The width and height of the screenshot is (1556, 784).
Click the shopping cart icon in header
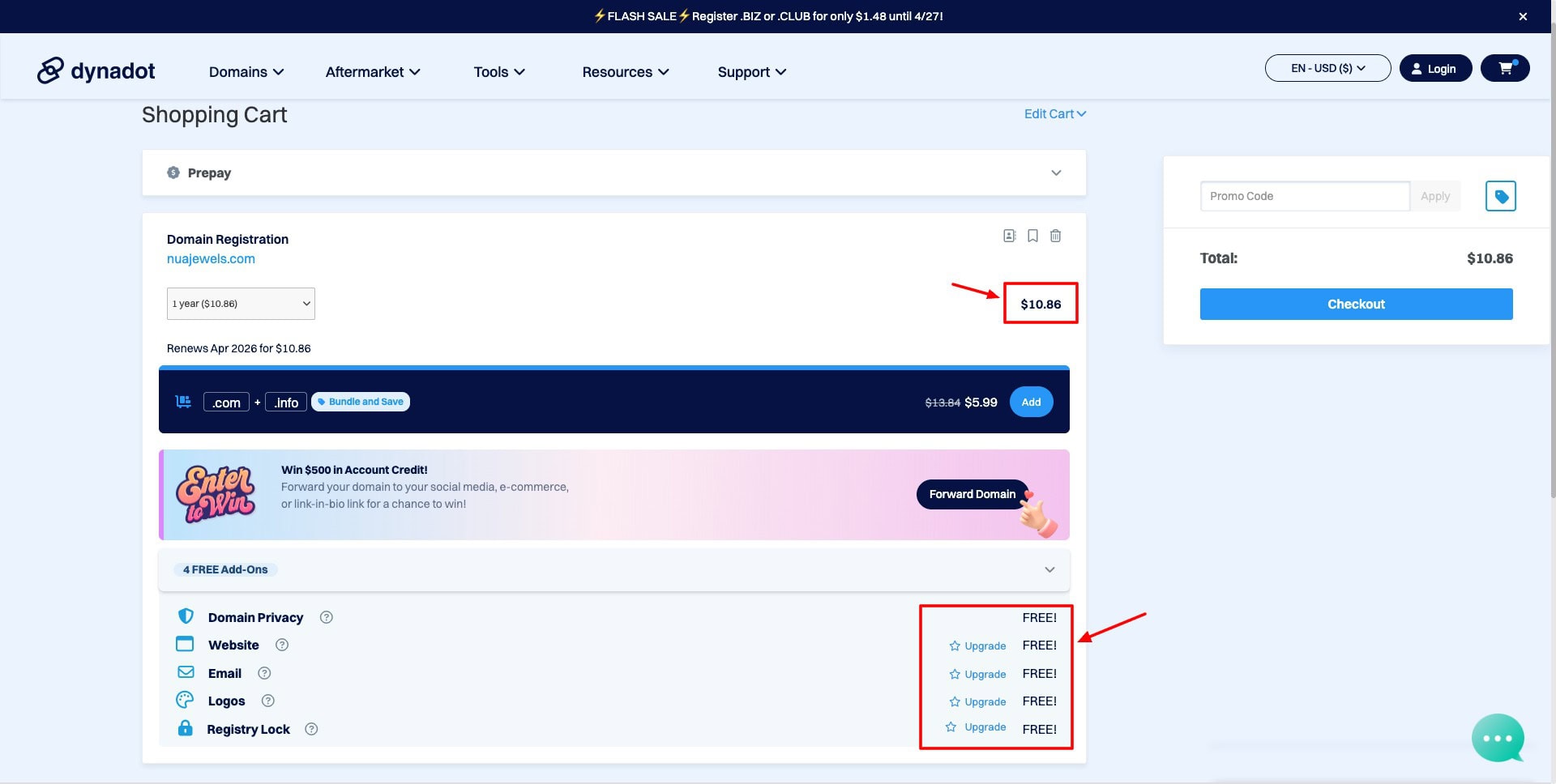[x=1504, y=68]
